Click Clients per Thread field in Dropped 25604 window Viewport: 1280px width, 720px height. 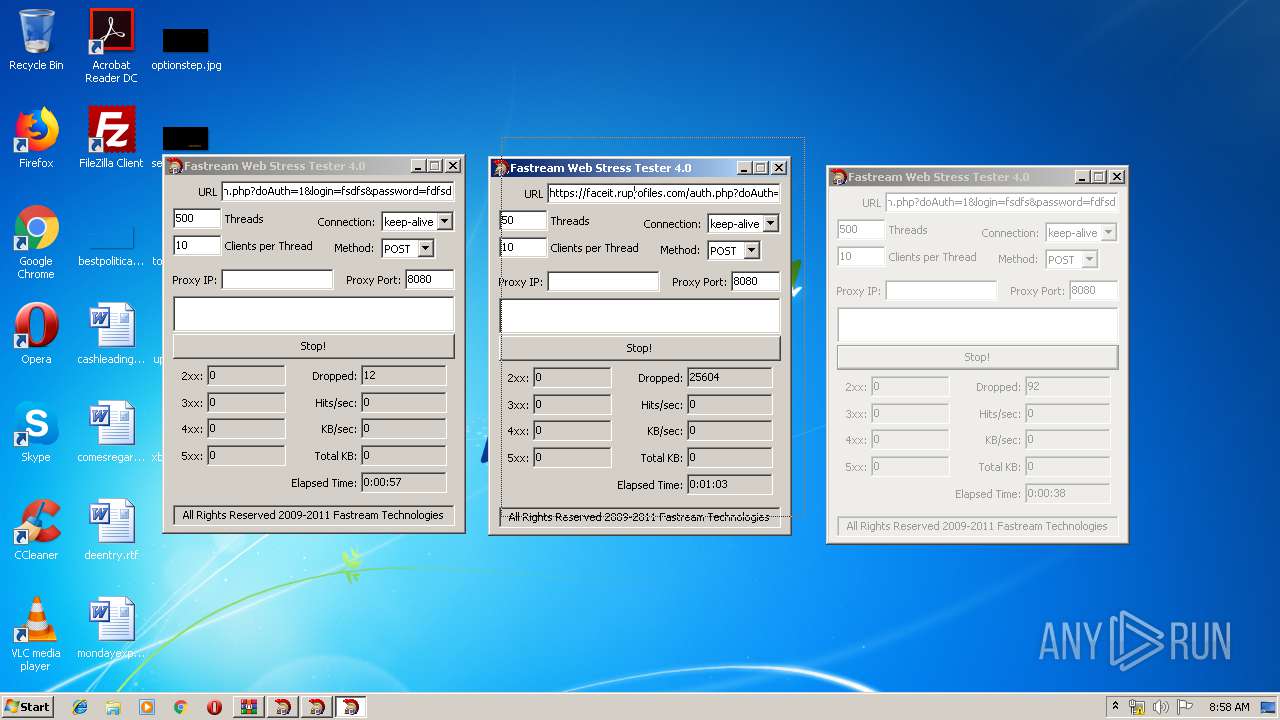tap(523, 247)
